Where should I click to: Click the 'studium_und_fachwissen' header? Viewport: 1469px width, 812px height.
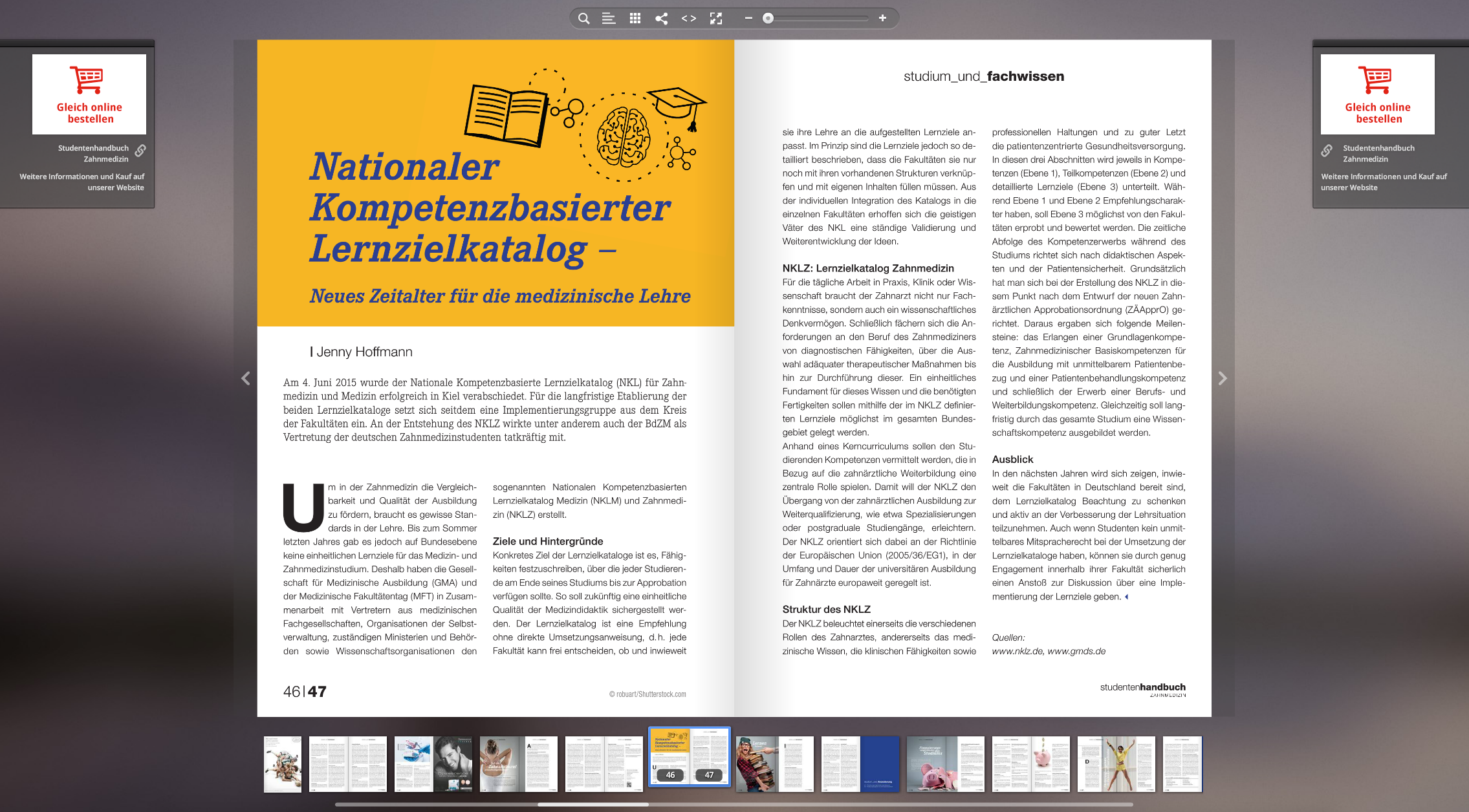pyautogui.click(x=983, y=76)
